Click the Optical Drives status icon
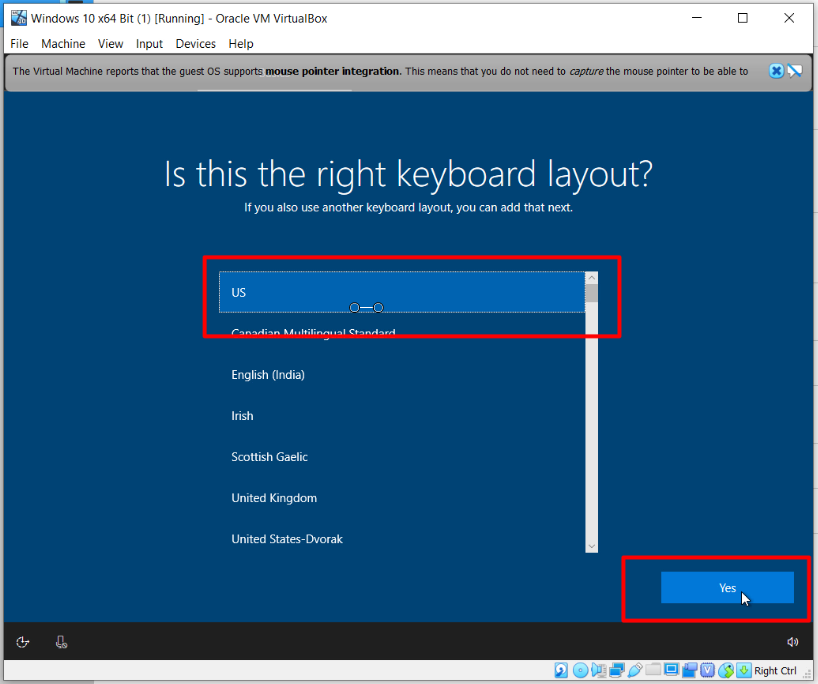The width and height of the screenshot is (818, 684). coord(583,670)
